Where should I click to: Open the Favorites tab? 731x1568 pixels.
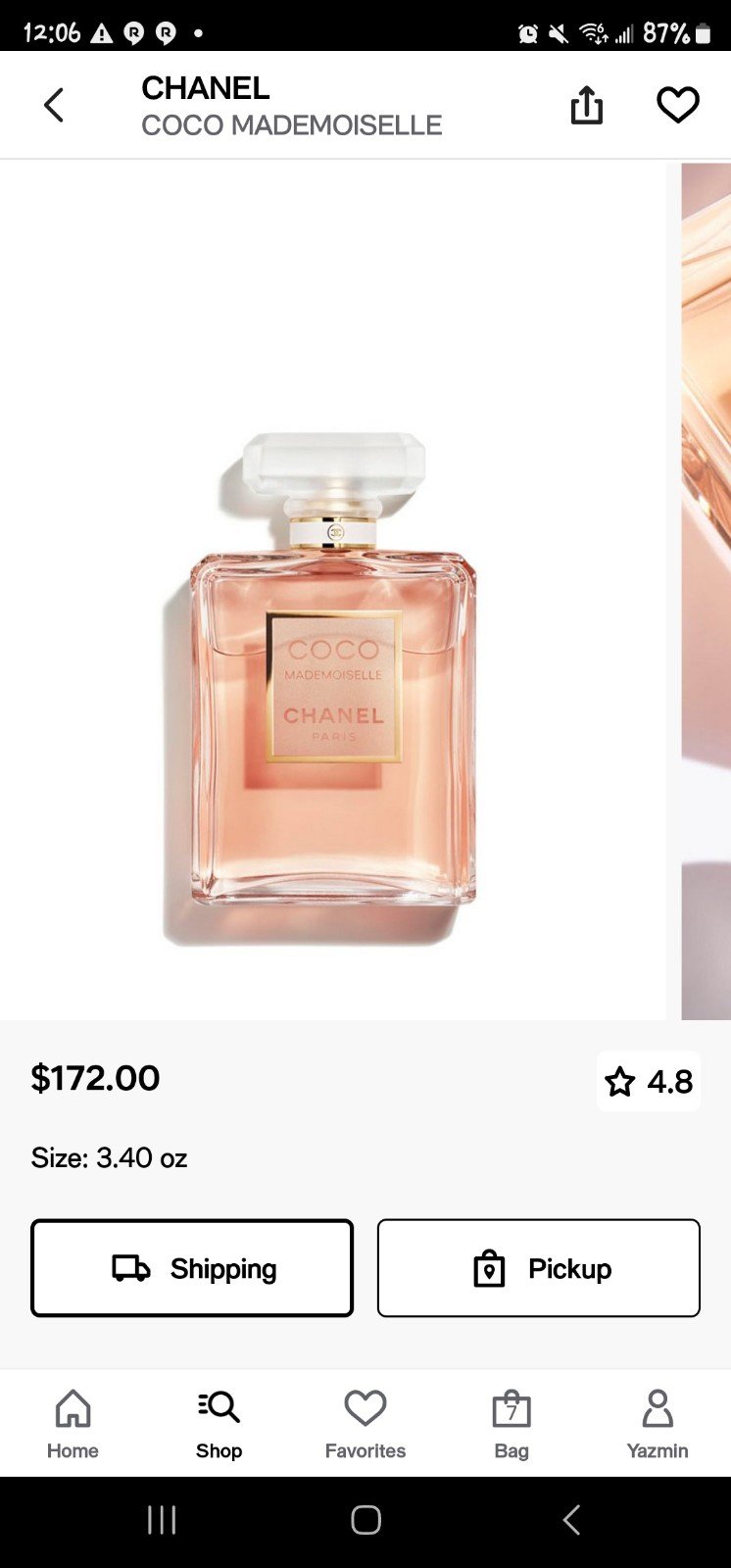(365, 1425)
